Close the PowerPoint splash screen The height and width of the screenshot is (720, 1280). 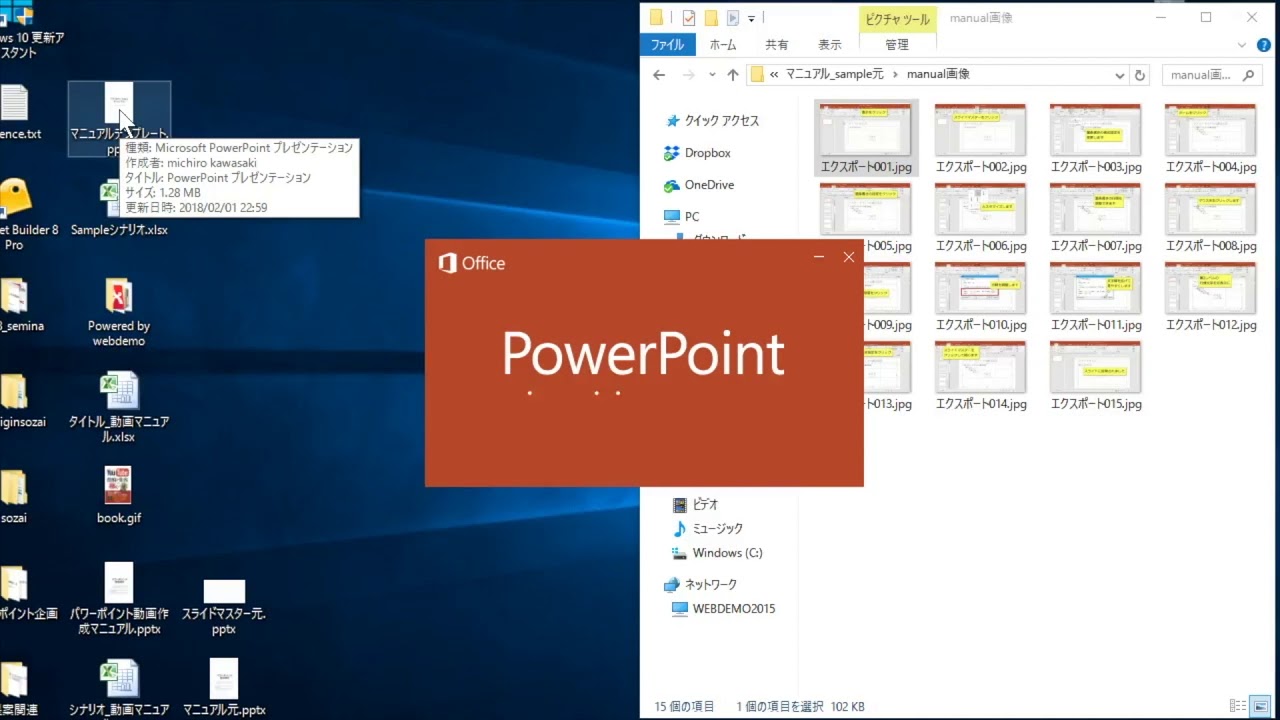(849, 257)
